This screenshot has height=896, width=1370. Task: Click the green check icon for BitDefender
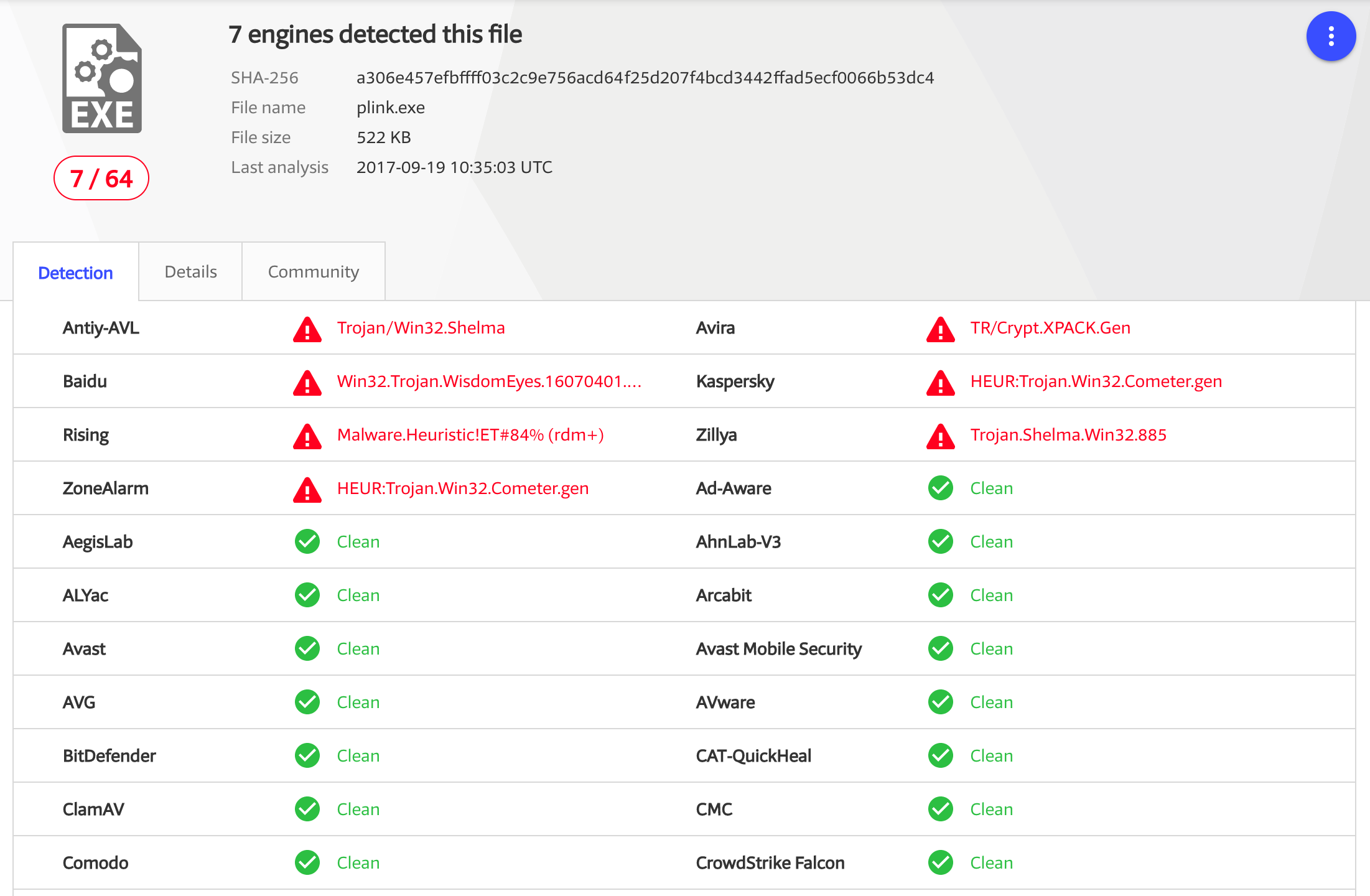(x=307, y=756)
